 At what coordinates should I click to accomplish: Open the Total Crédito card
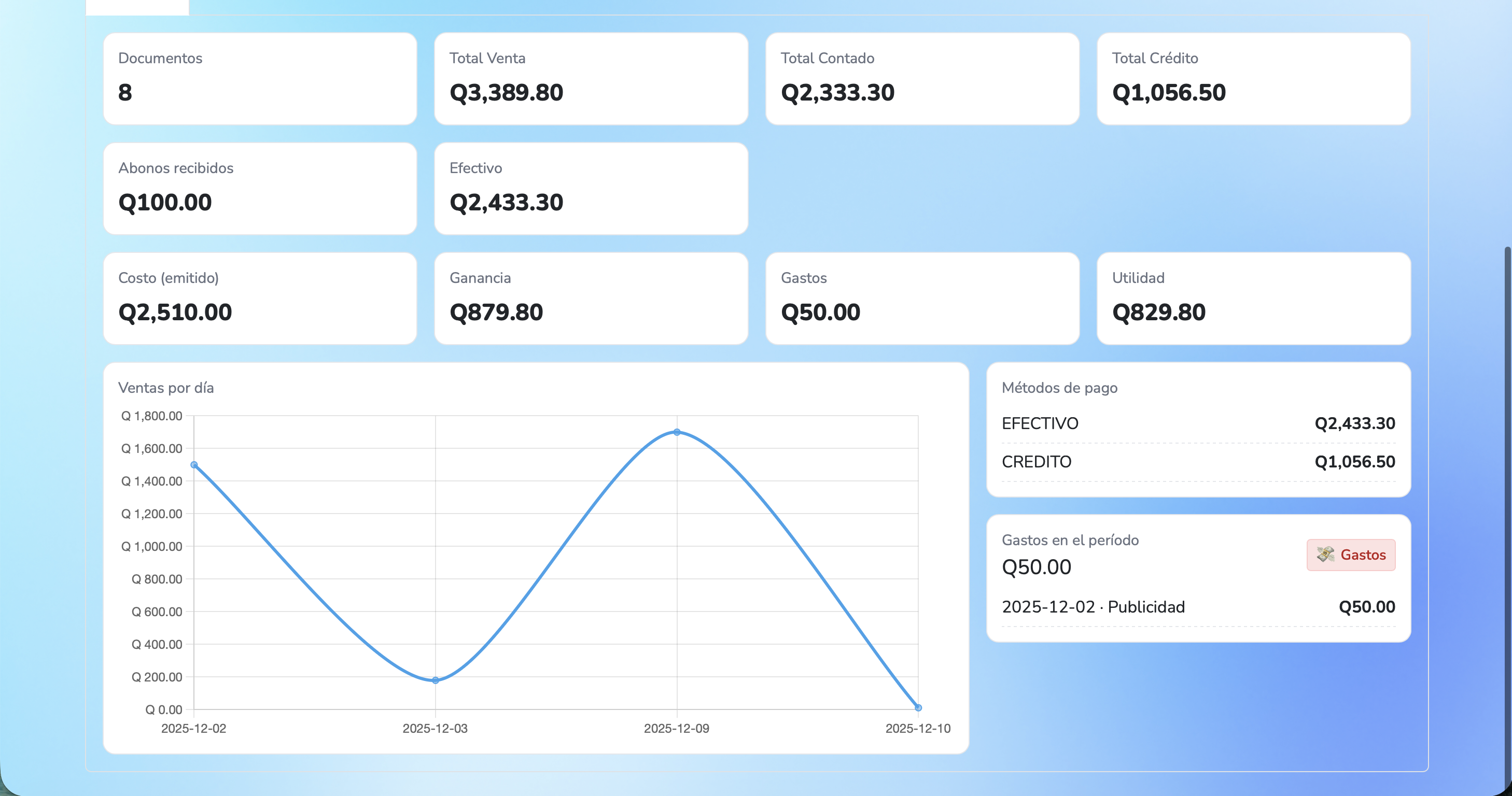tap(1253, 79)
